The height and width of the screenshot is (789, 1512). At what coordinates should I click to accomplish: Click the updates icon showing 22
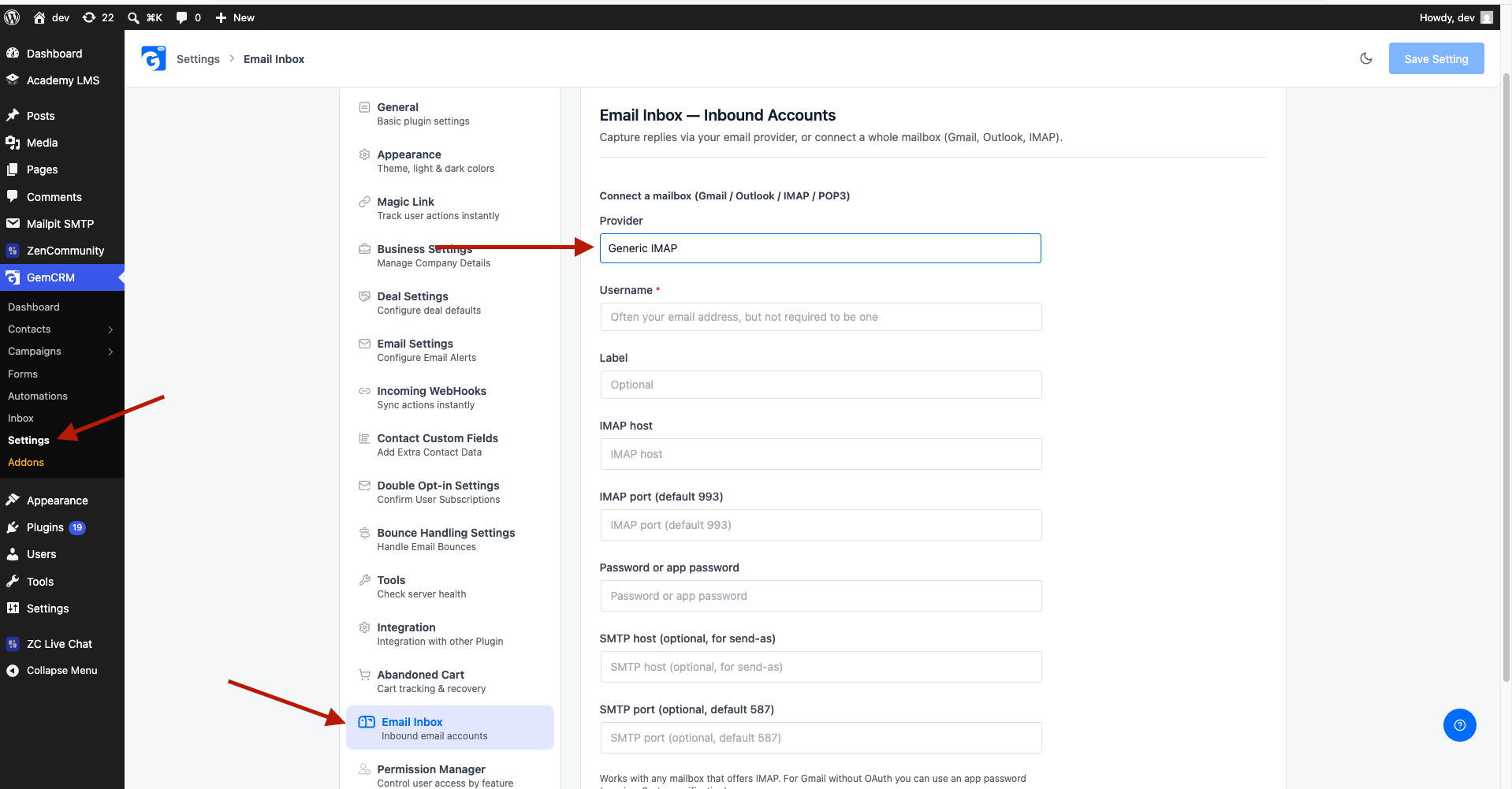click(x=99, y=17)
